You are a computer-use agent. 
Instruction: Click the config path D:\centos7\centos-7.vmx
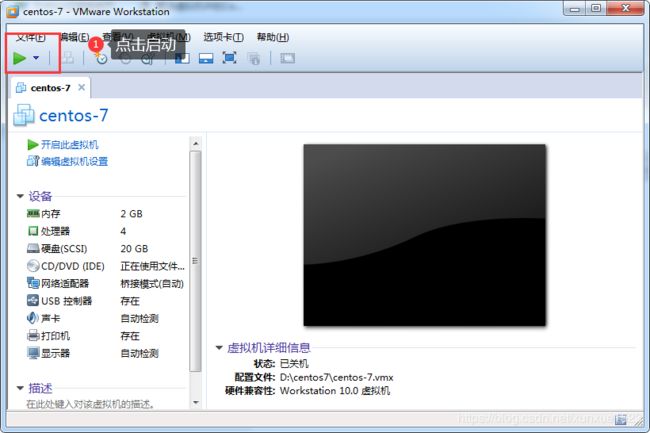(x=337, y=377)
